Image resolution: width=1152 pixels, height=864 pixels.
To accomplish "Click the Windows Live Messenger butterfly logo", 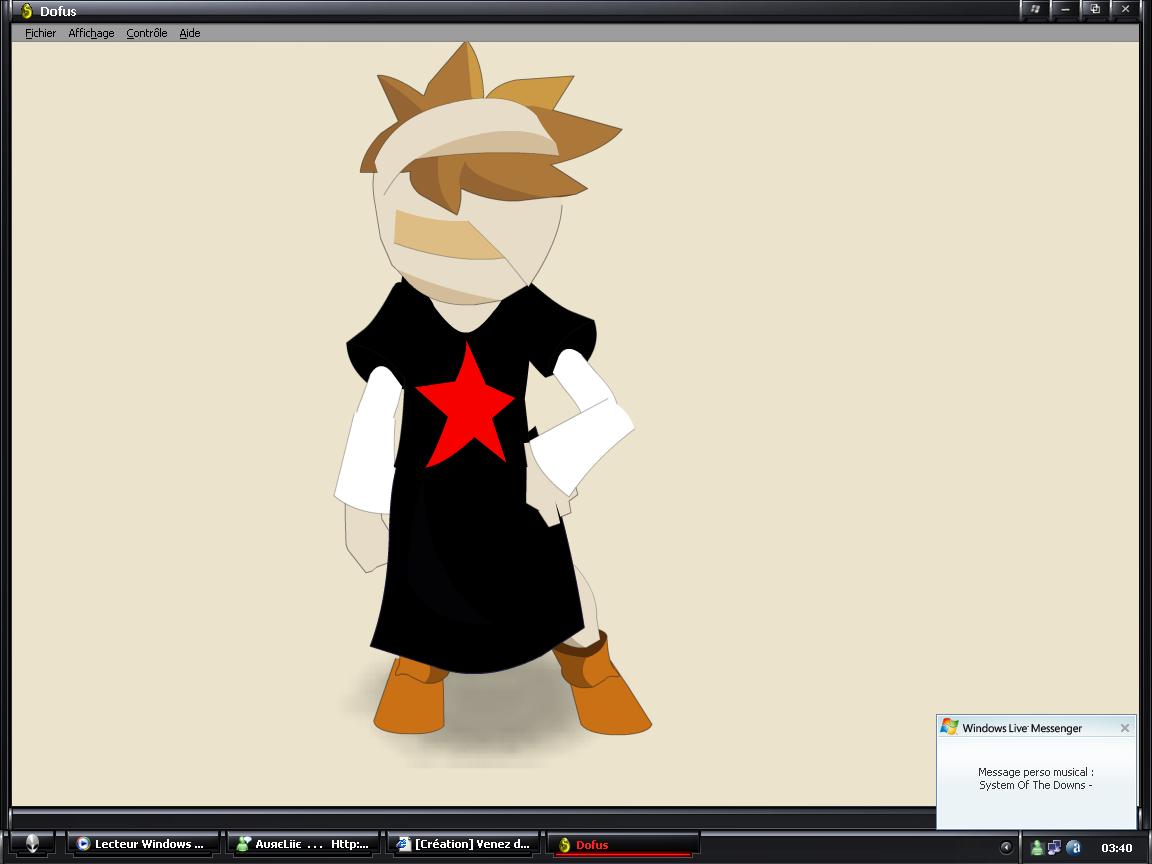I will [x=949, y=727].
